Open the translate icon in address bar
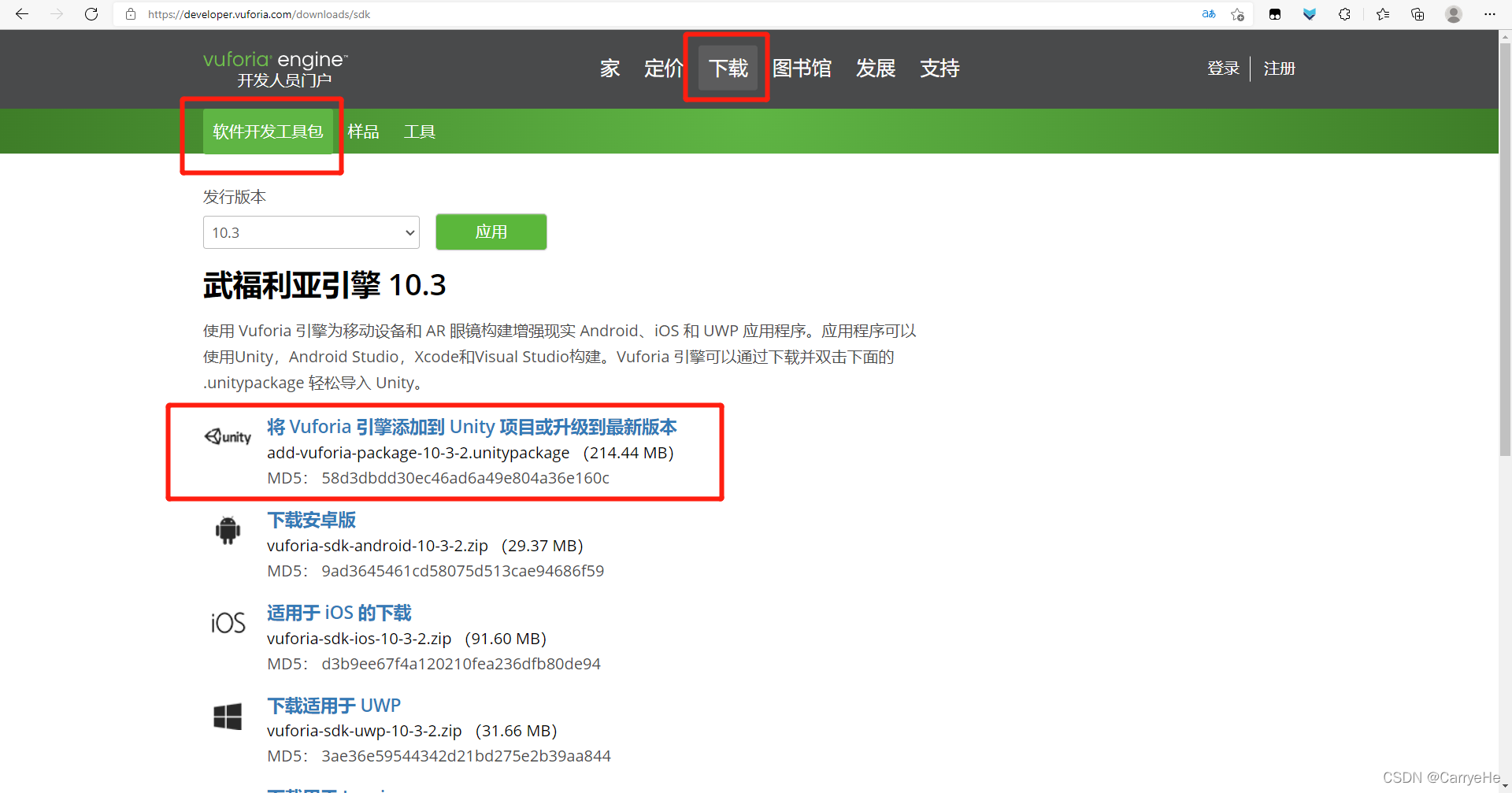The width and height of the screenshot is (1512, 793). click(x=1209, y=14)
